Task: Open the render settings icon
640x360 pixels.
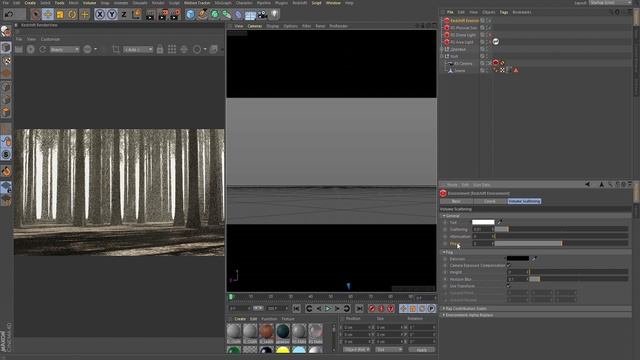Action: (x=175, y=15)
